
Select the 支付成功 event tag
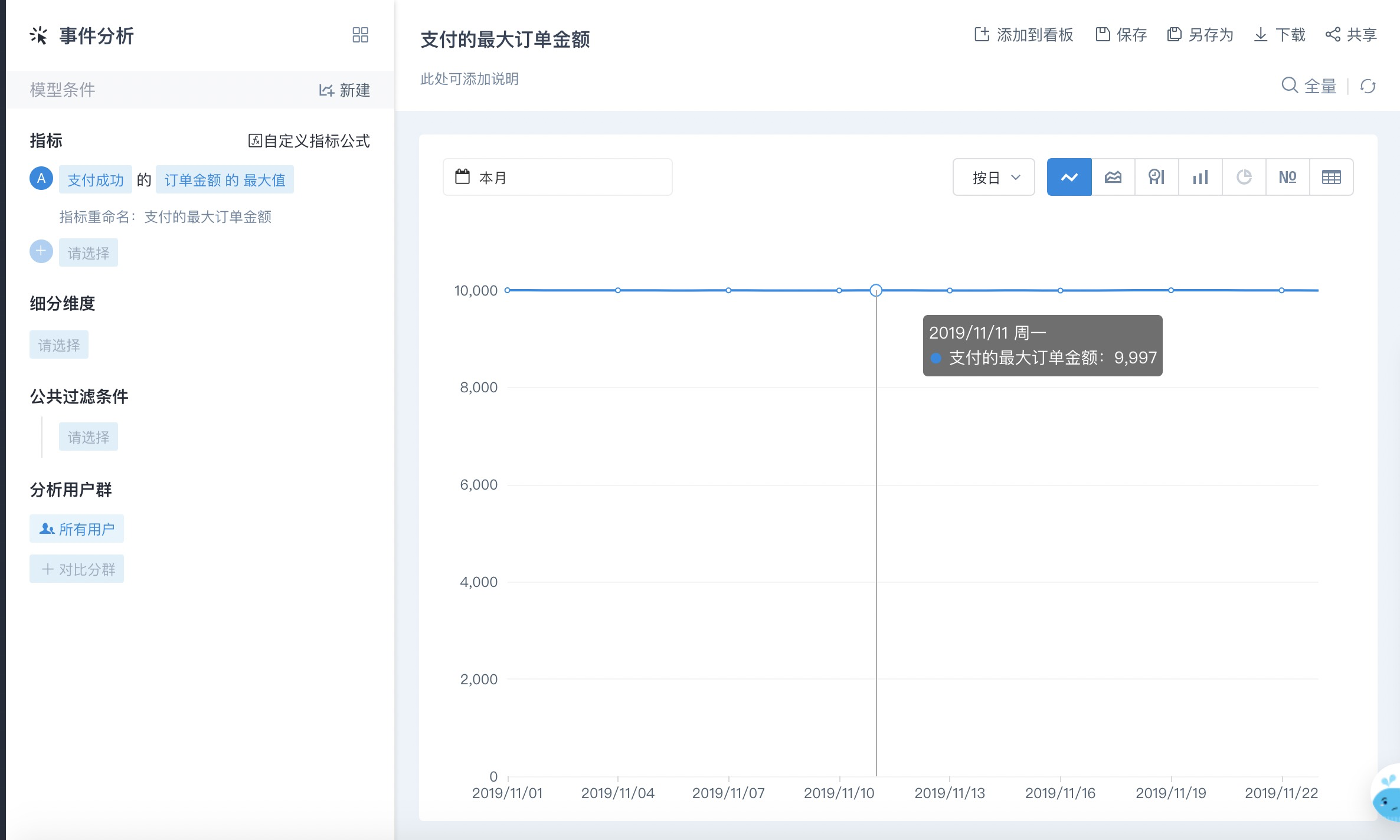tap(96, 179)
